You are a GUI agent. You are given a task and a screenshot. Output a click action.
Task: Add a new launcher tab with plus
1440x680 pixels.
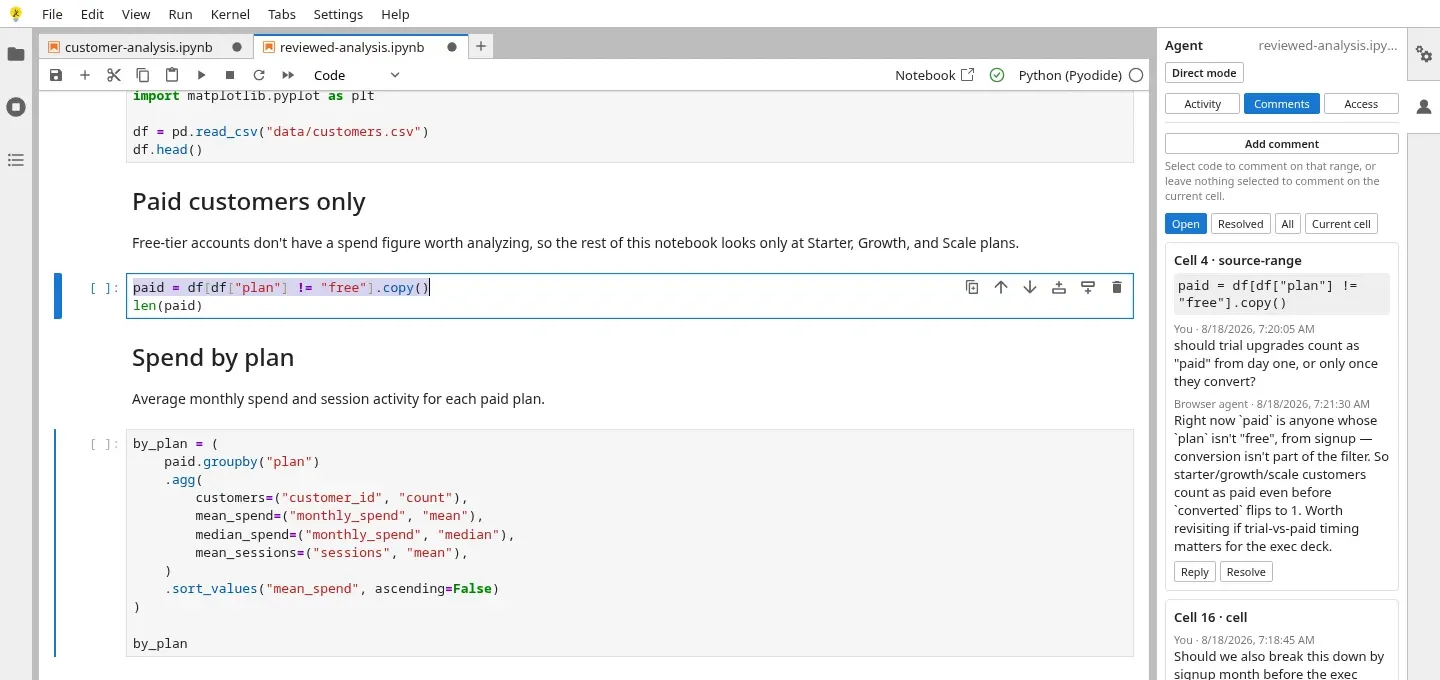481,47
